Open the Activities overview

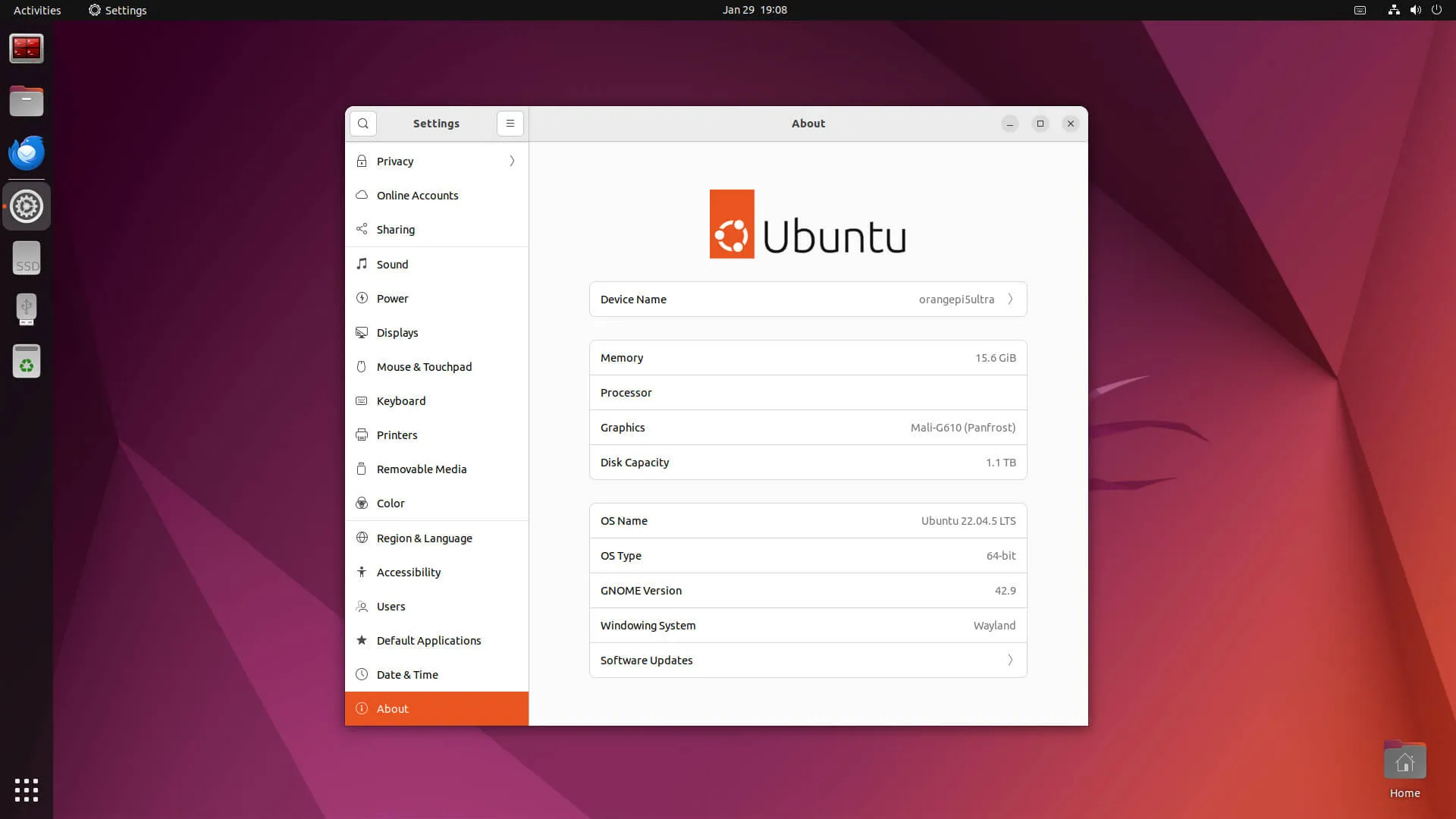coord(37,10)
